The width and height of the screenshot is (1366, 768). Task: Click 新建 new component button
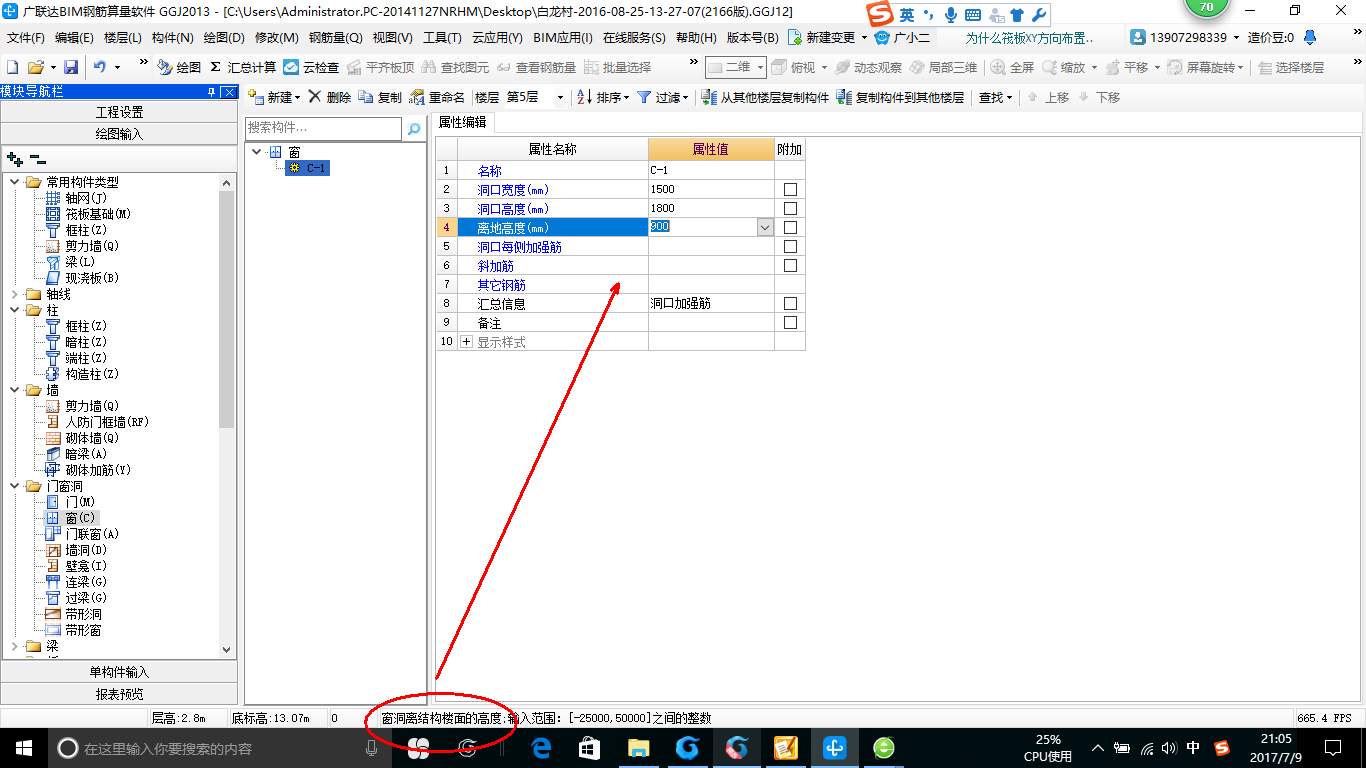coord(273,97)
